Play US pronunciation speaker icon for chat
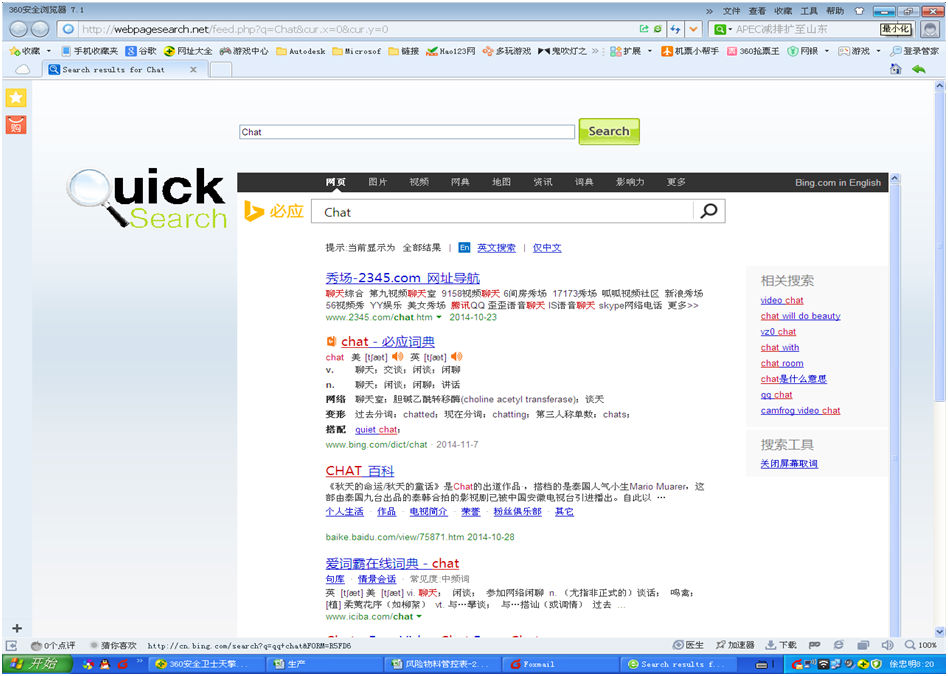This screenshot has height=676, width=948. 397,357
